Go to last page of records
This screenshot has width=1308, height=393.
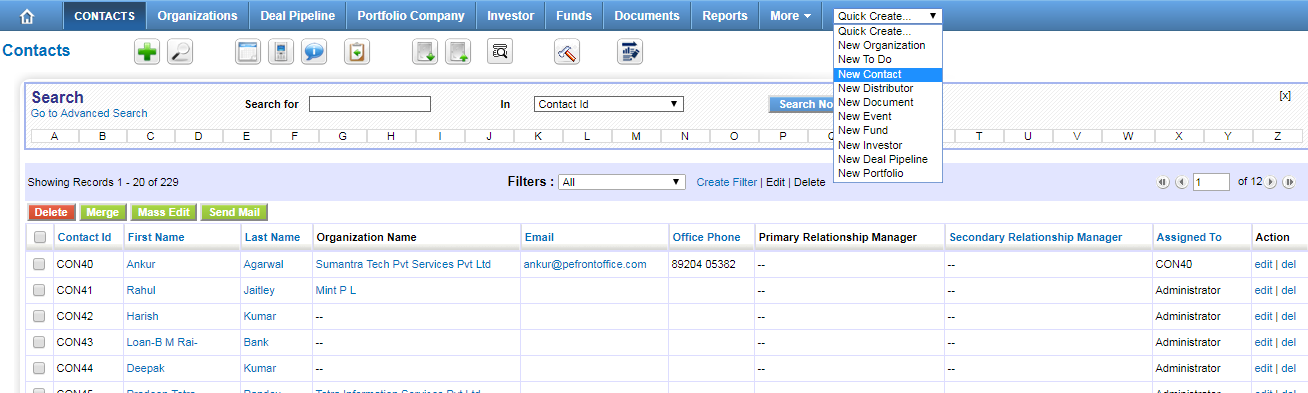pyautogui.click(x=1289, y=182)
